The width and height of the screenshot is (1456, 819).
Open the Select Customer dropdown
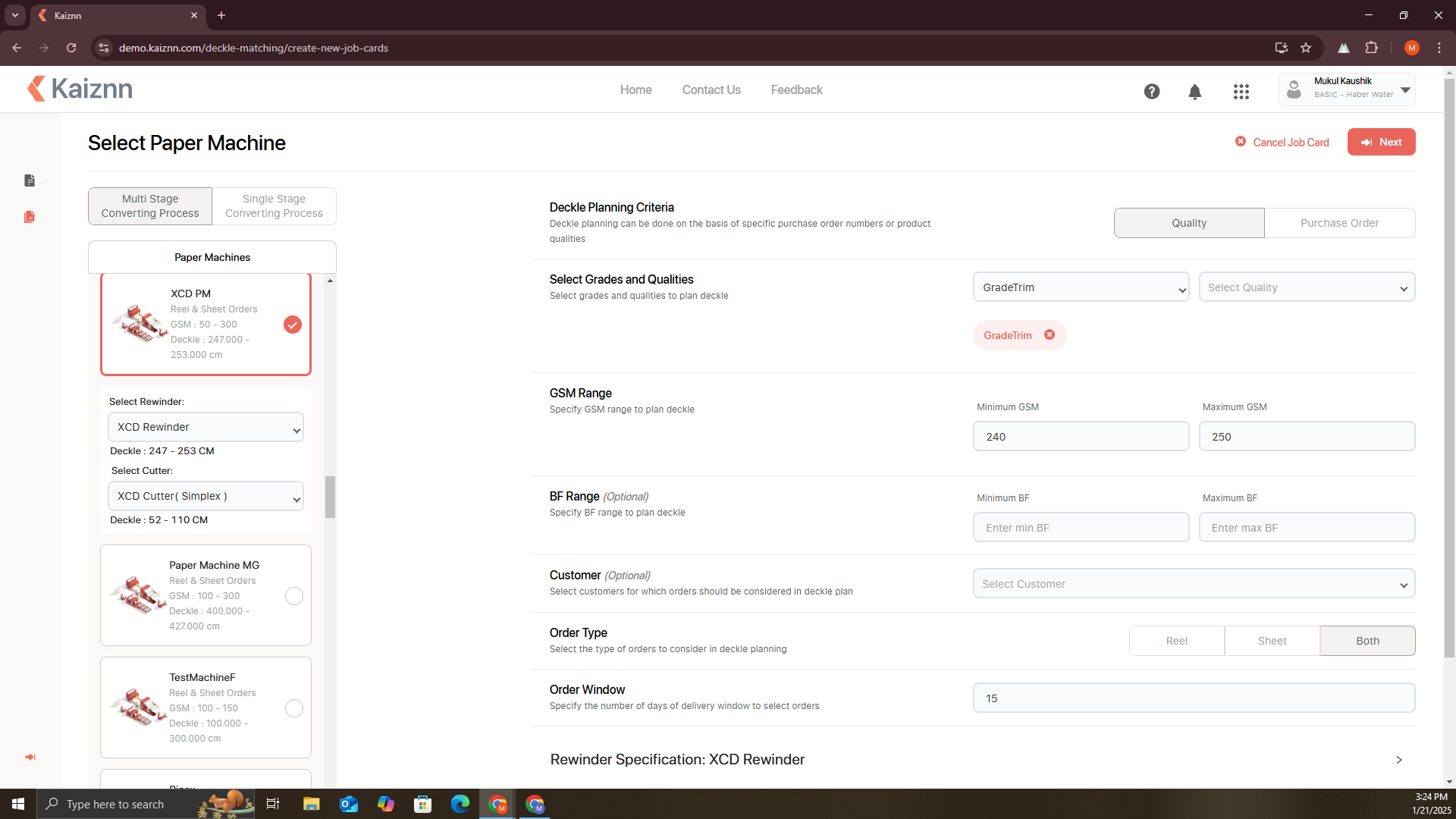click(1193, 584)
